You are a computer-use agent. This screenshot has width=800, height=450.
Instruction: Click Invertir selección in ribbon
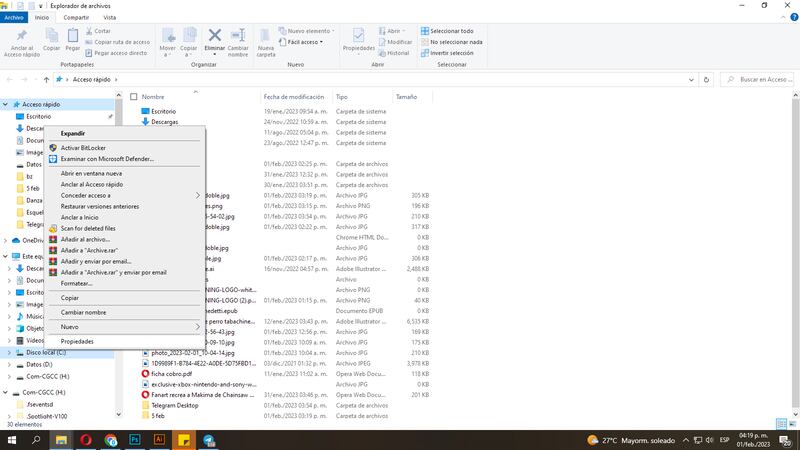(447, 53)
